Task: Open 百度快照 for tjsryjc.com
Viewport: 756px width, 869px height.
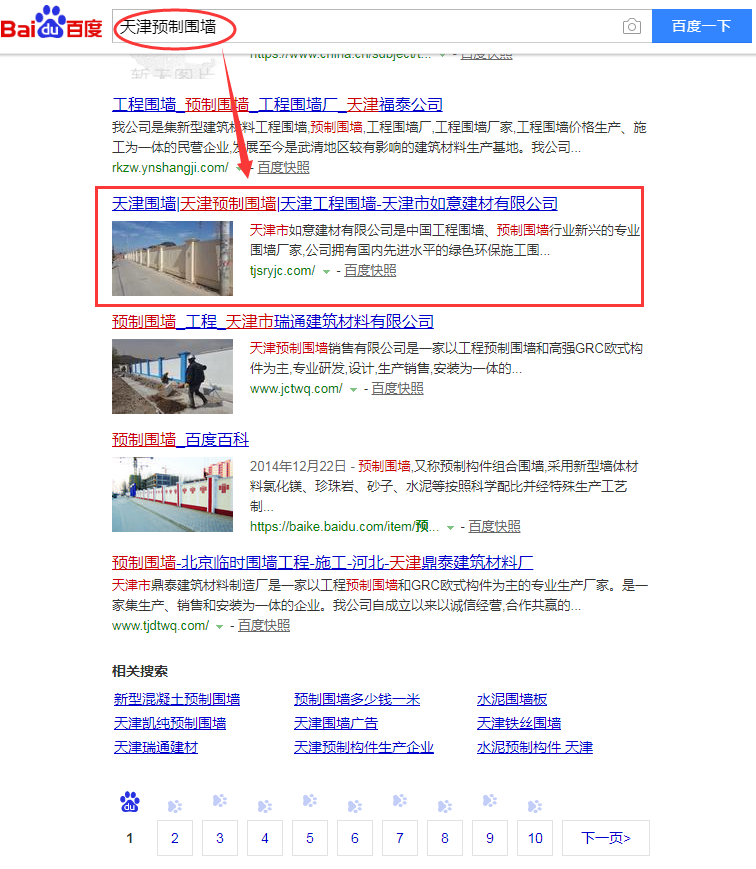Action: point(370,270)
